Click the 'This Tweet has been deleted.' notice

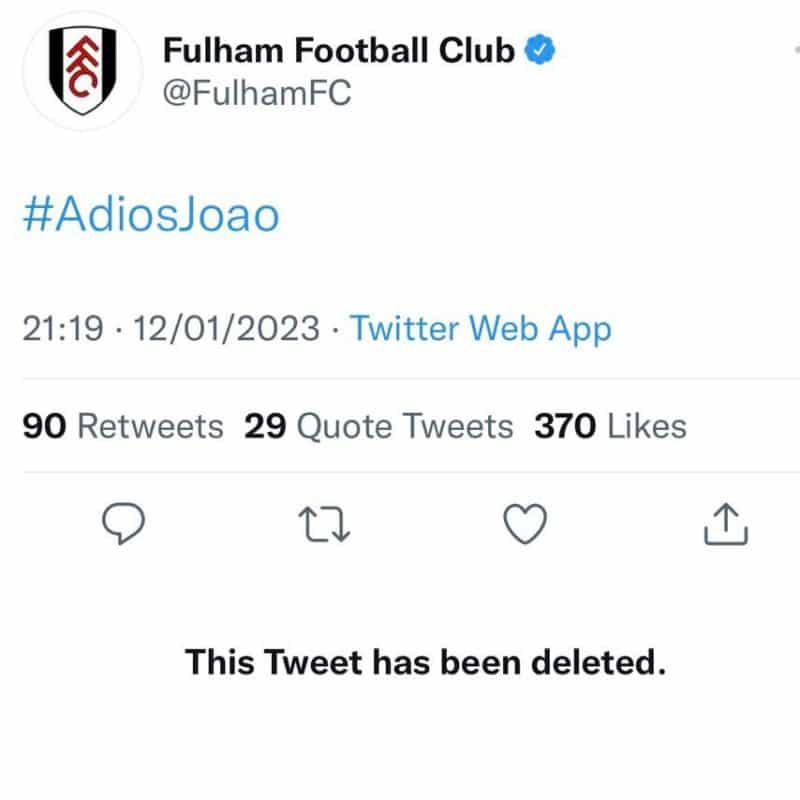[x=426, y=662]
